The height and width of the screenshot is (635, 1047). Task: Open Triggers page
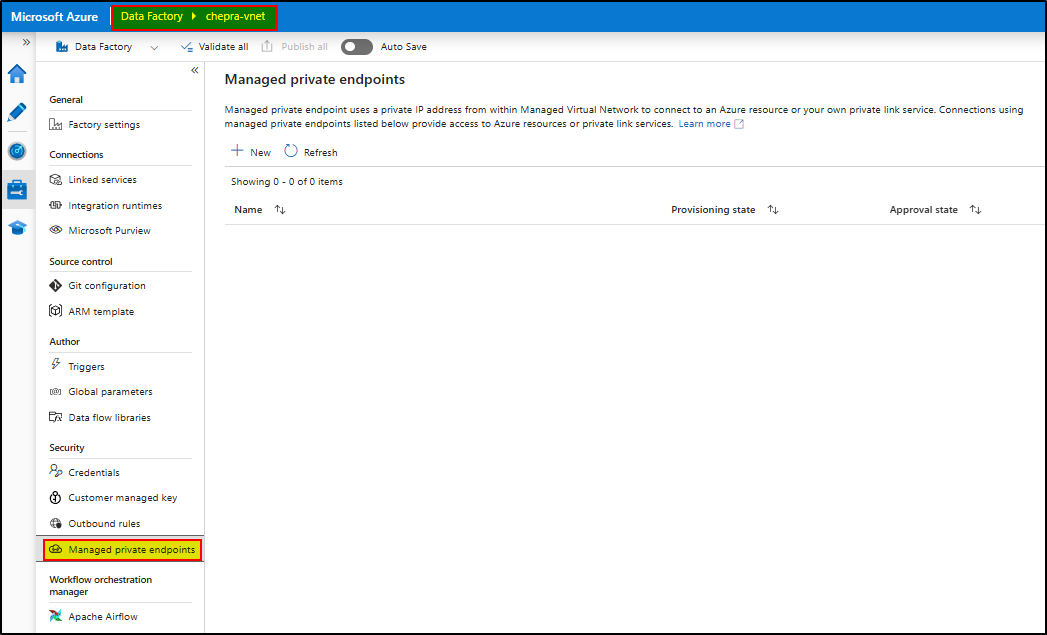(86, 367)
